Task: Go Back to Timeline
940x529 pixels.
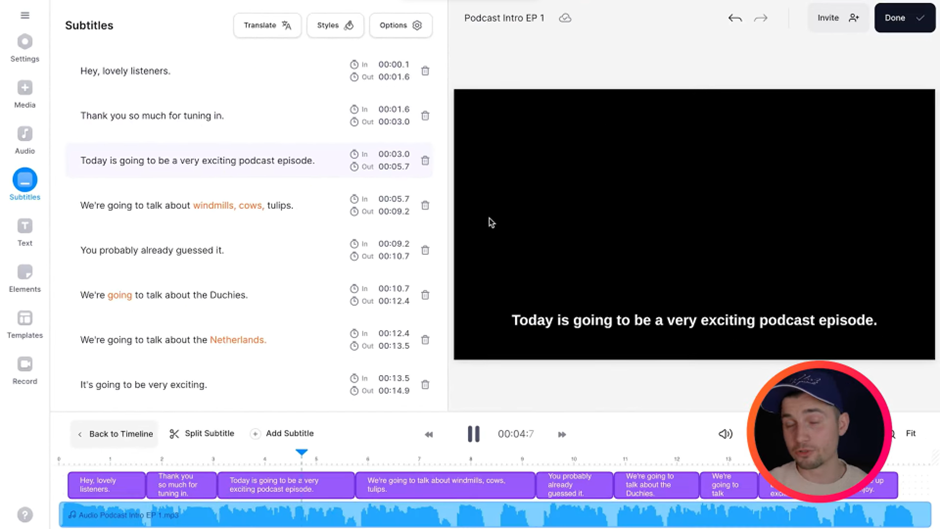Action: (x=115, y=434)
